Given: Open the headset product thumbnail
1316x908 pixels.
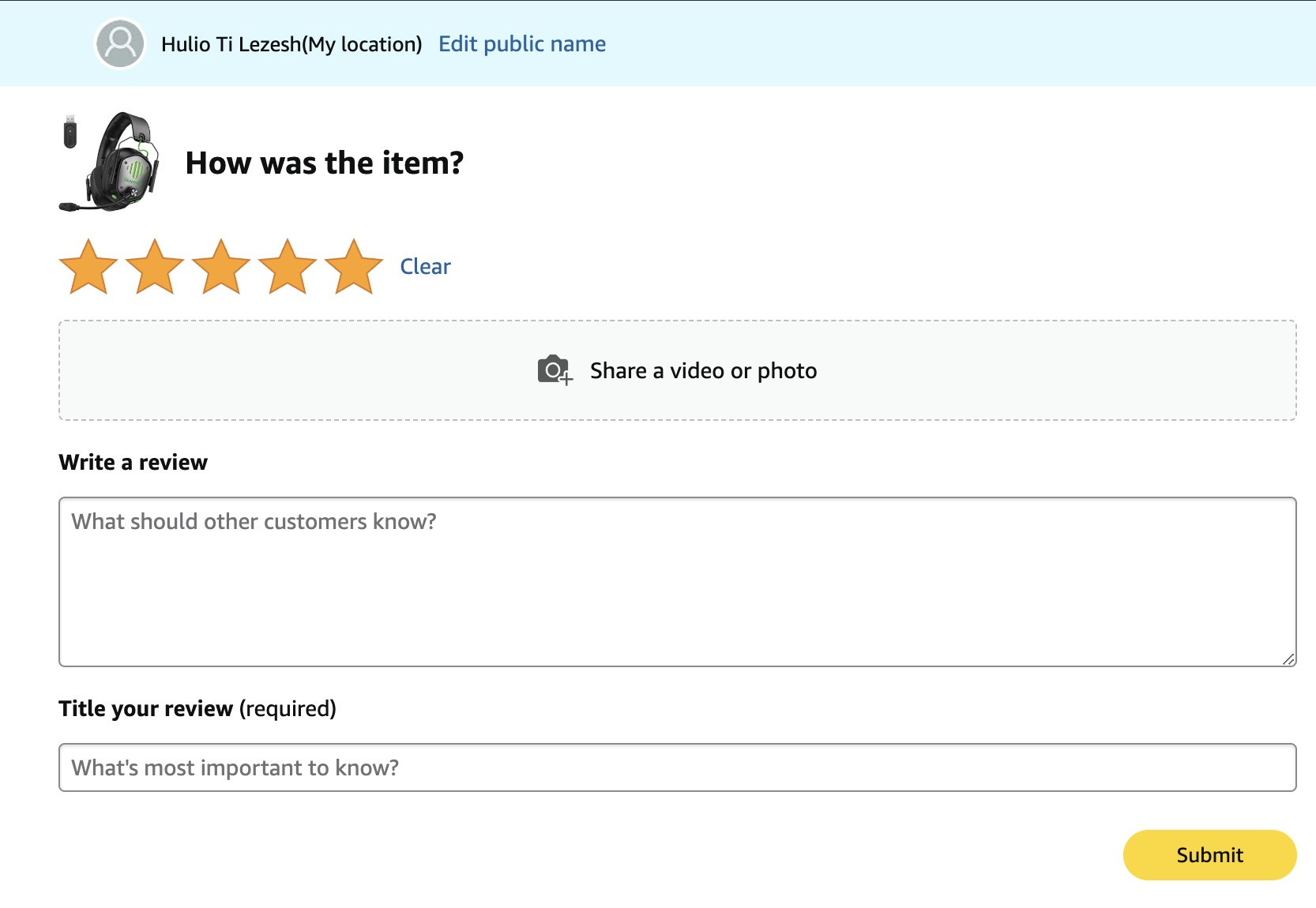Looking at the screenshot, I should point(110,162).
